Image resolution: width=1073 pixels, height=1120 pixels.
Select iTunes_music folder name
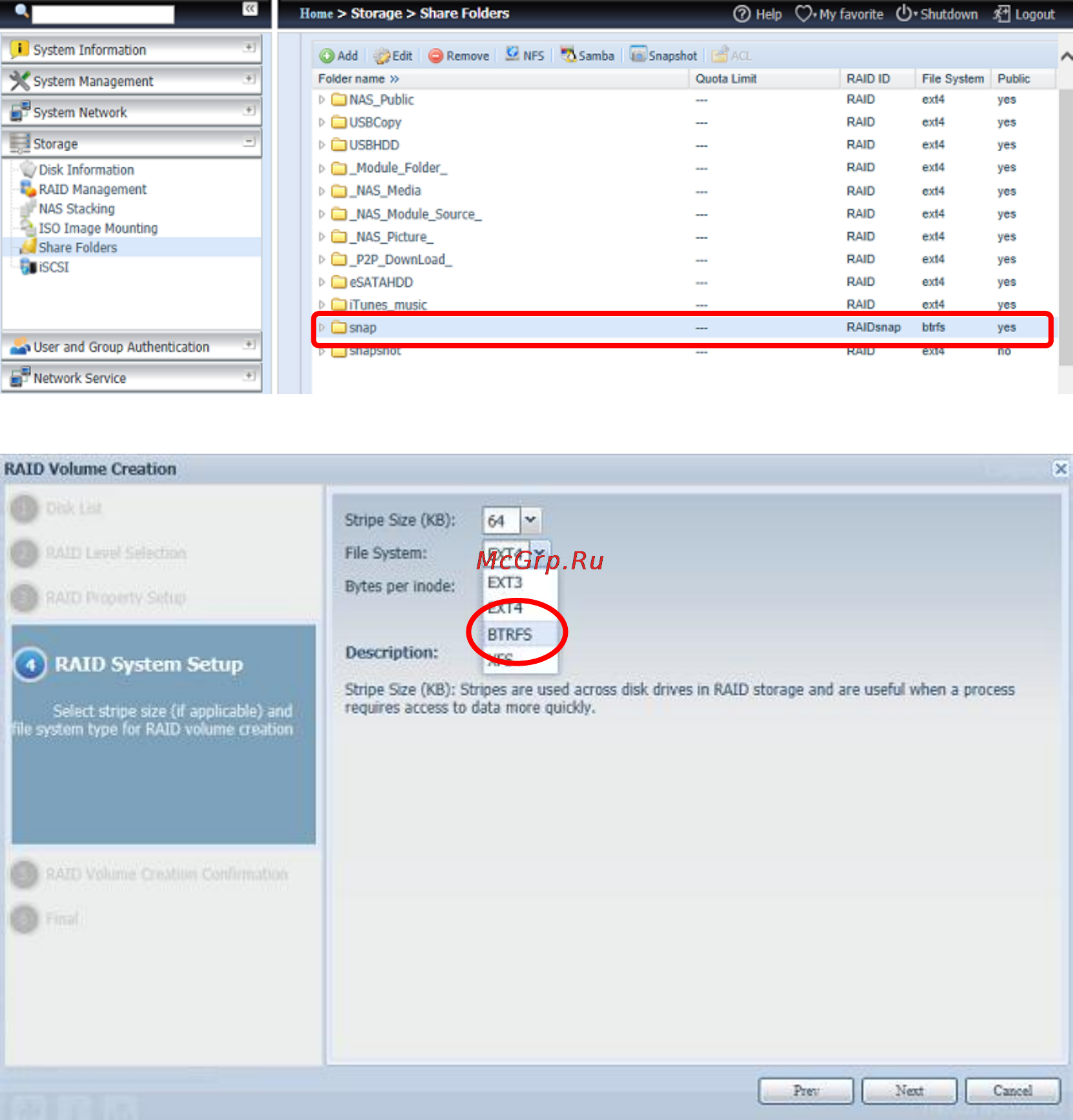coord(388,304)
